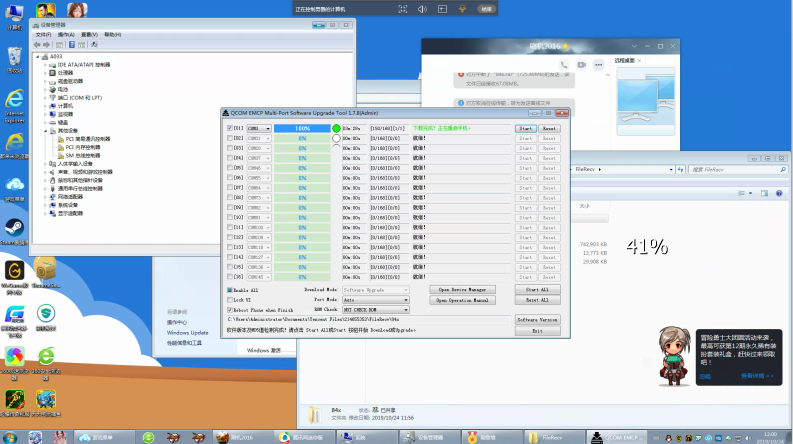The image size is (793, 444).
Task: Open the COM port dropdown for port [01]
Action: [268, 128]
